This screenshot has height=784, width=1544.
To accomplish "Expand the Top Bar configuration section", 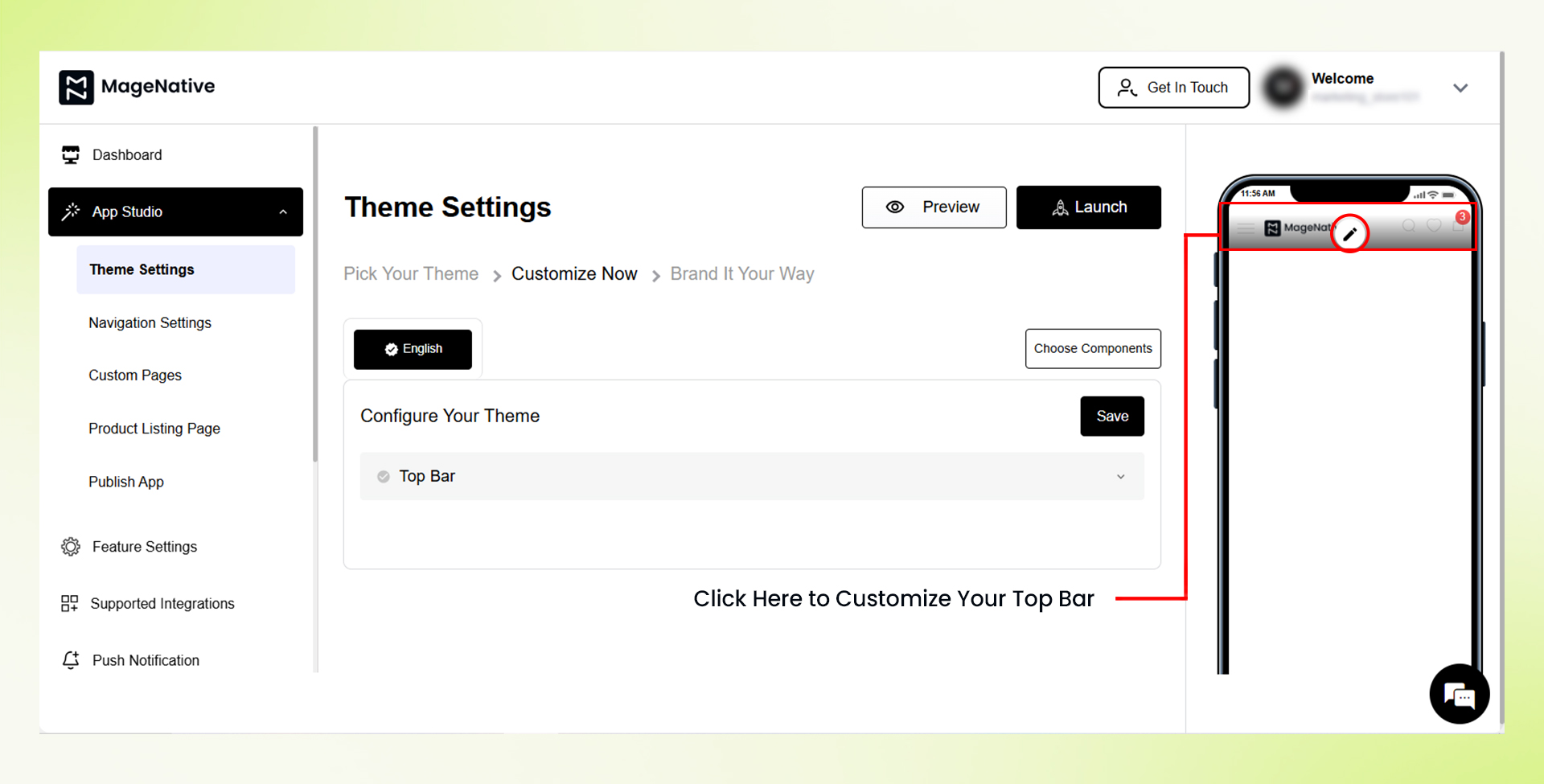I will (x=1121, y=476).
